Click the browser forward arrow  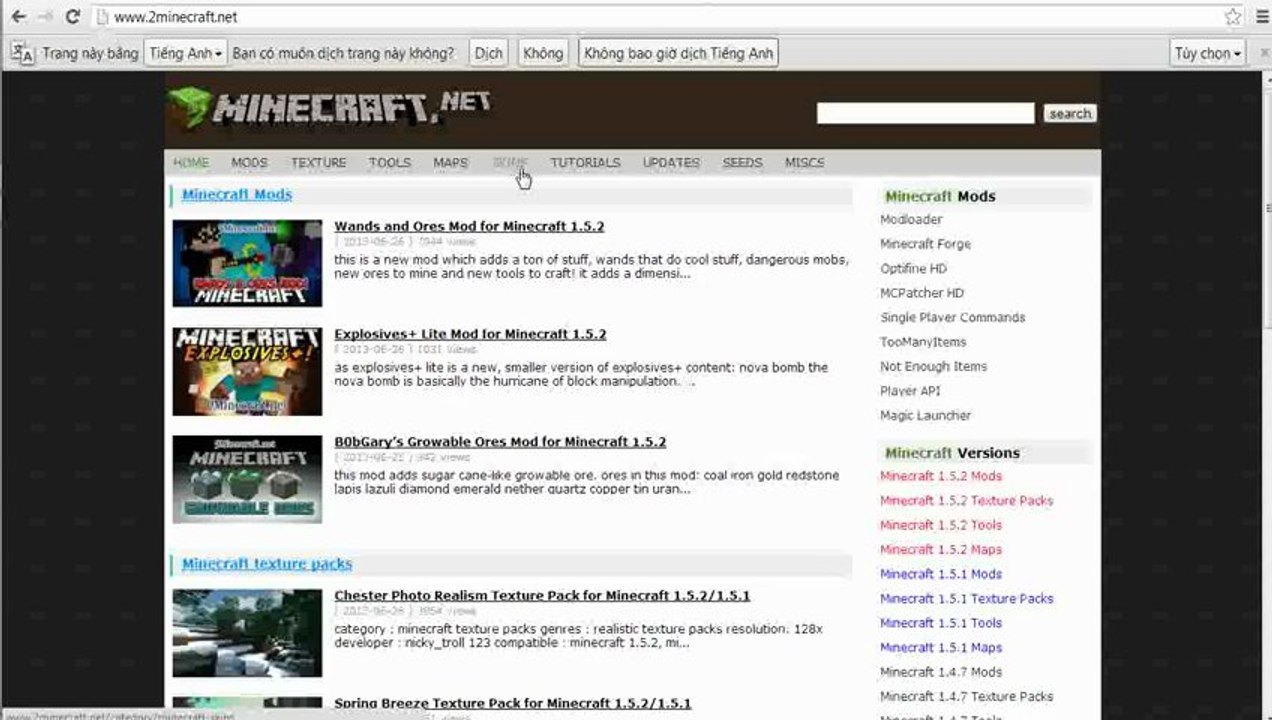45,17
